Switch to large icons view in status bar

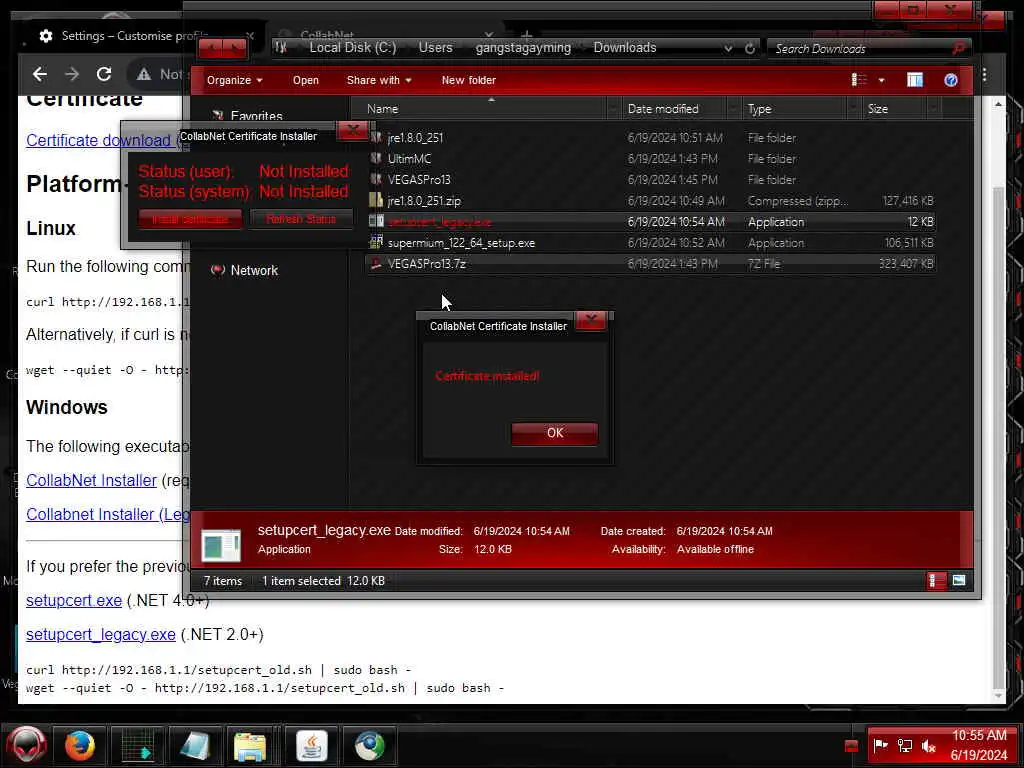(959, 581)
